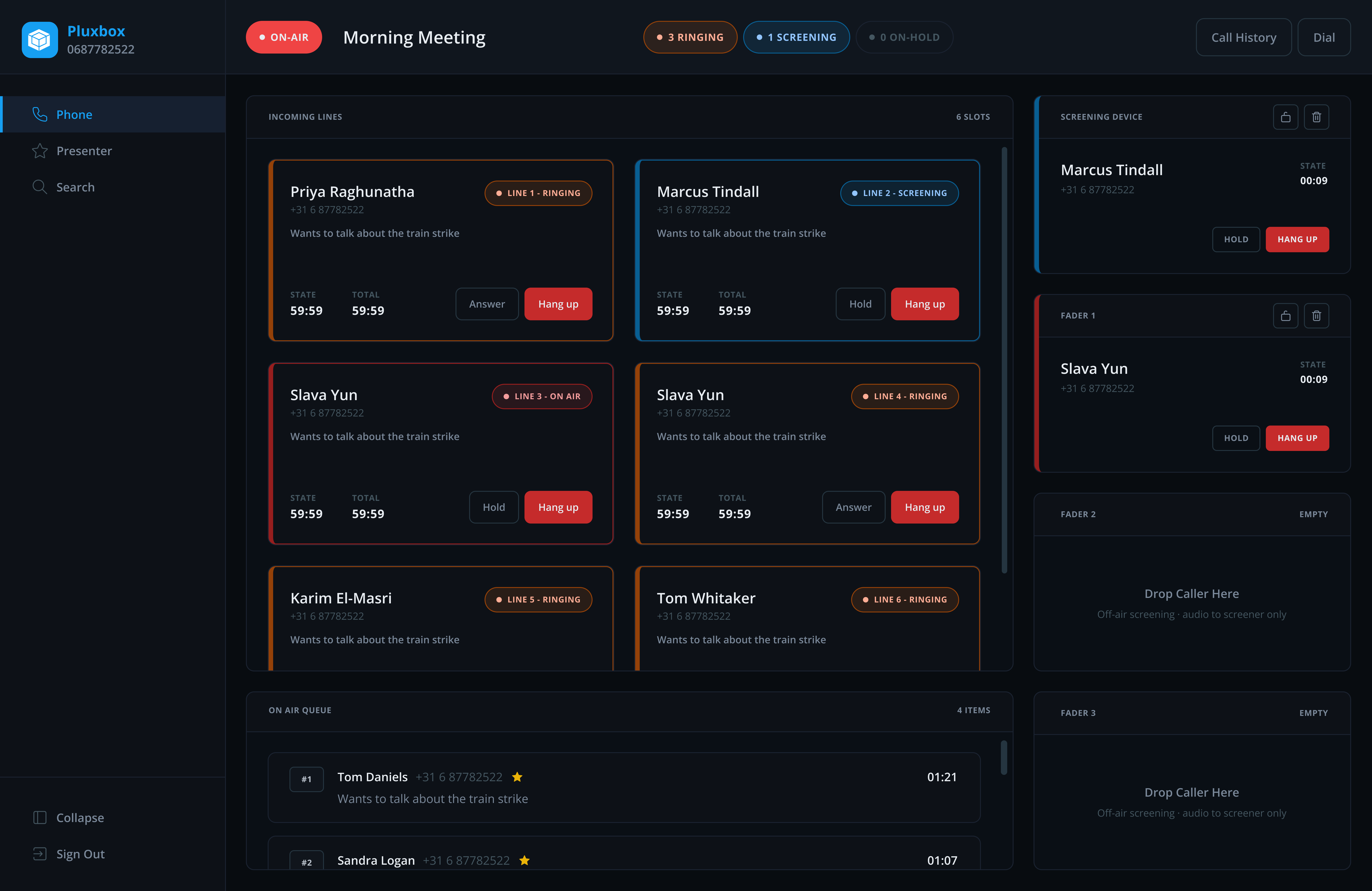Click the Incoming Lines vertical scrollbar
The width and height of the screenshot is (1372, 891).
(x=1004, y=360)
